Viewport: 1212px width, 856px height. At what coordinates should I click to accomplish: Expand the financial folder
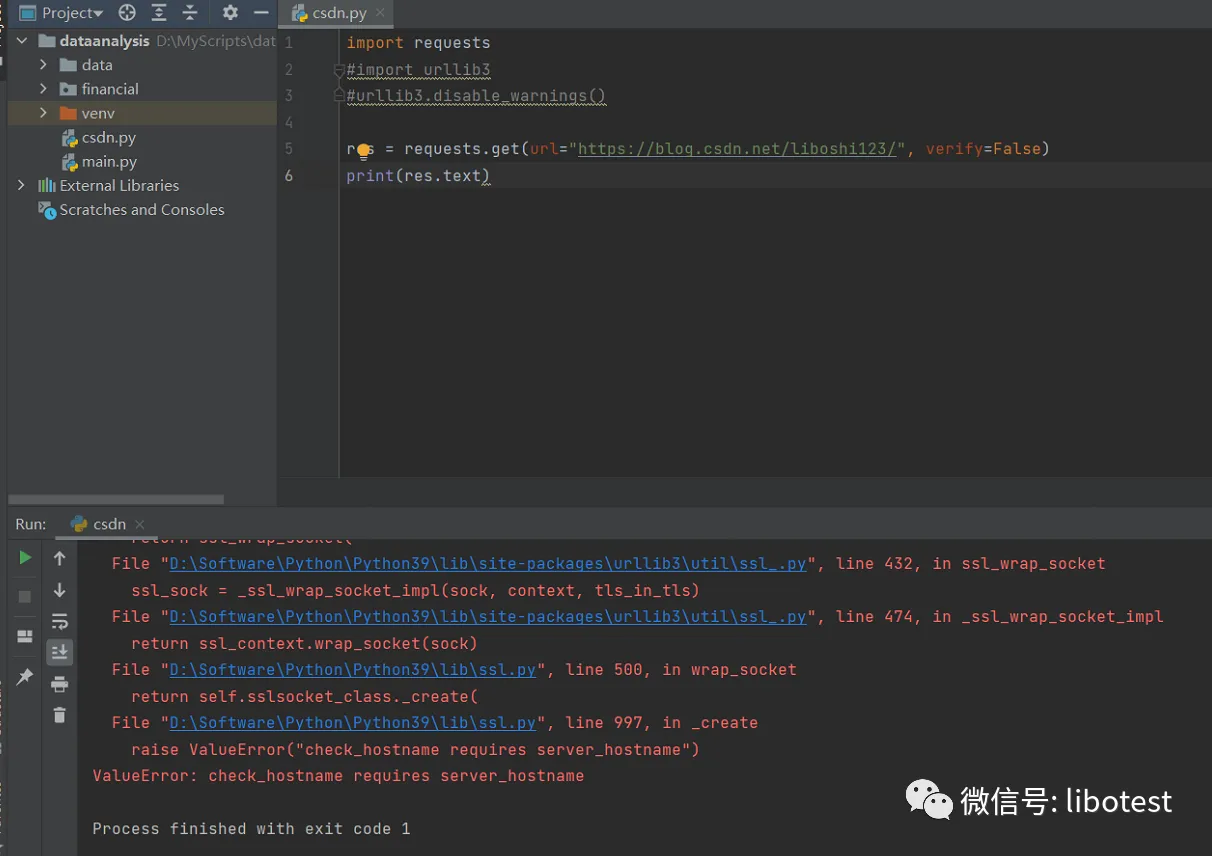click(x=43, y=89)
